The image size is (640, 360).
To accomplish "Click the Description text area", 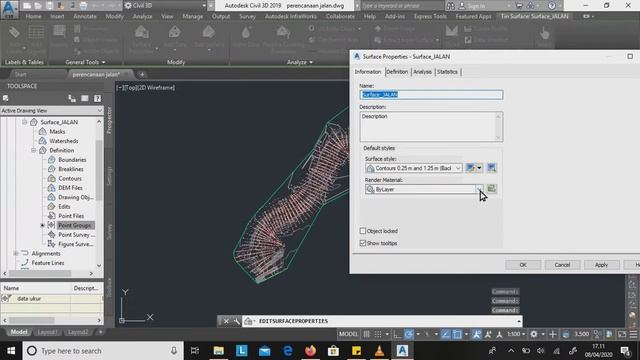I will [x=431, y=127].
